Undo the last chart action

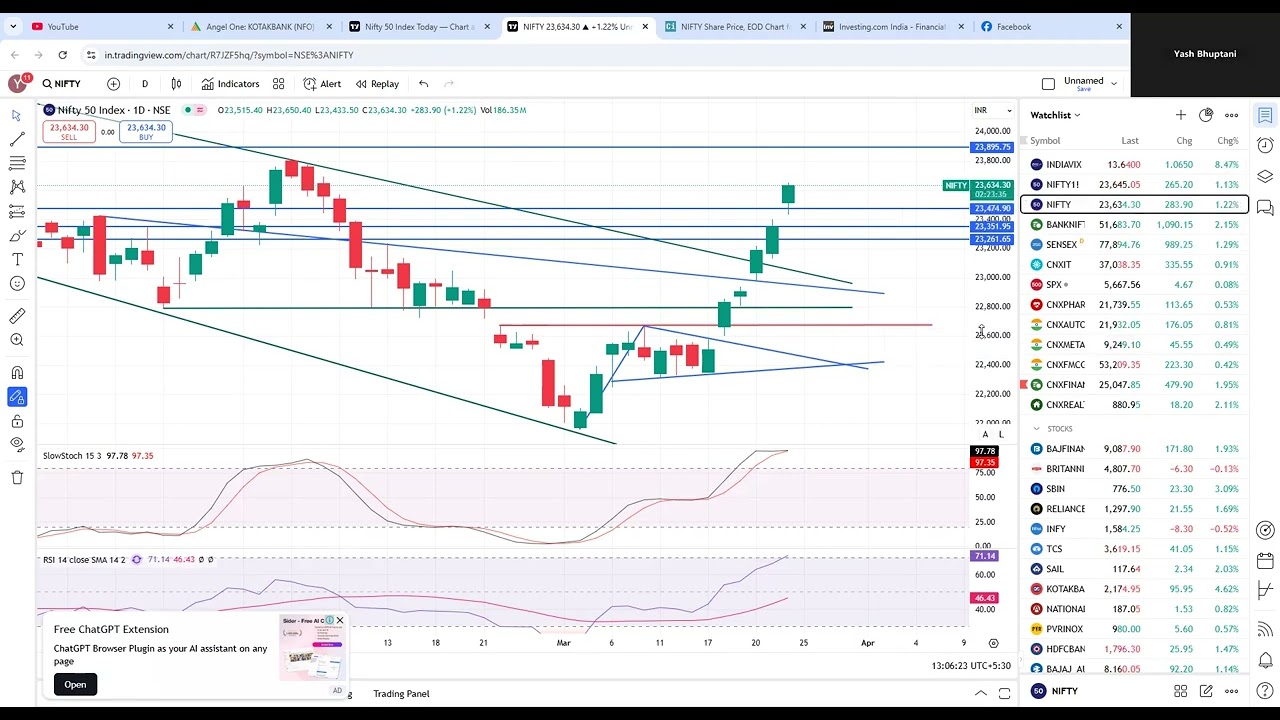pos(424,84)
